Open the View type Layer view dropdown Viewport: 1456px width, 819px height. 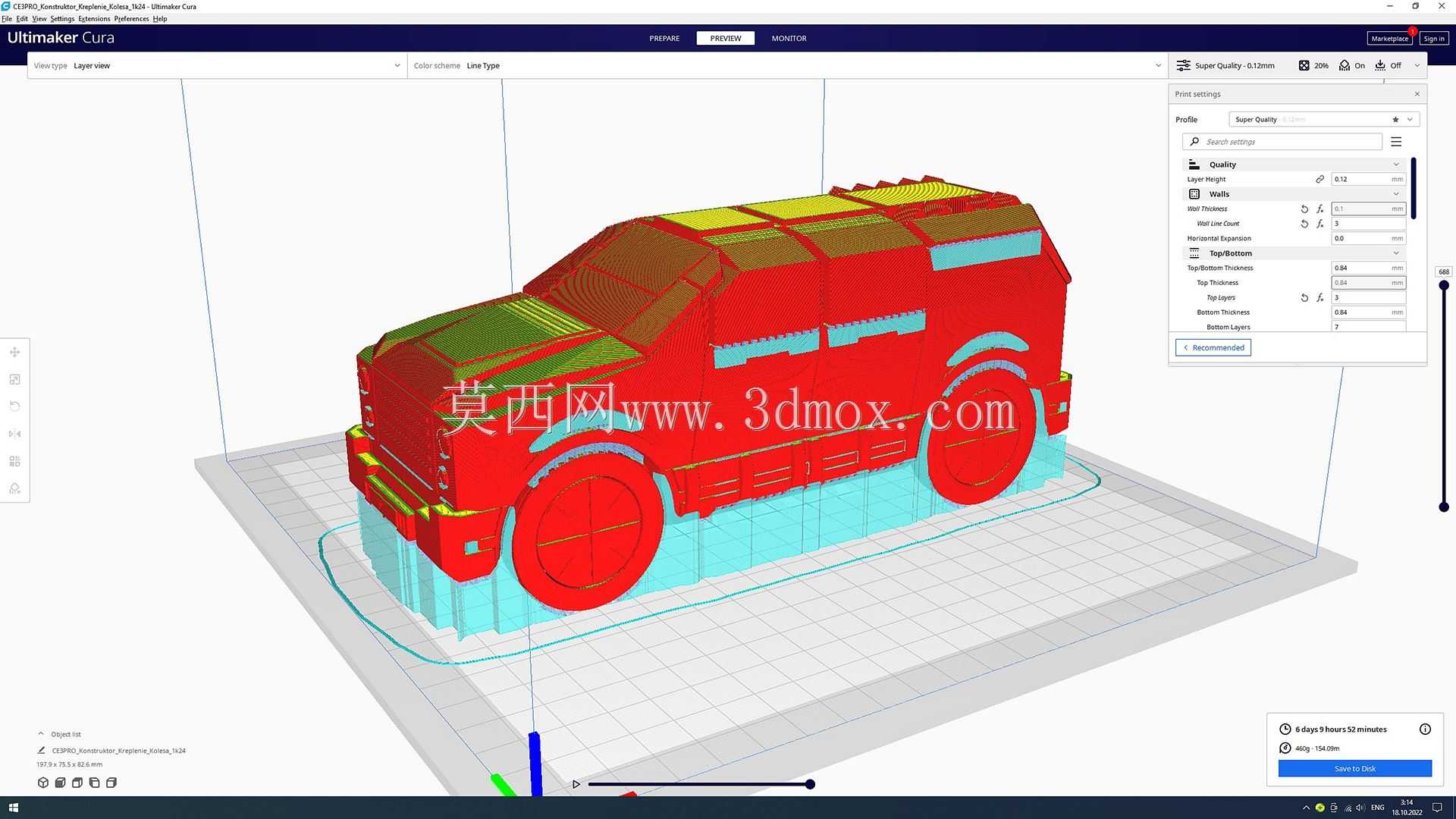click(x=217, y=65)
